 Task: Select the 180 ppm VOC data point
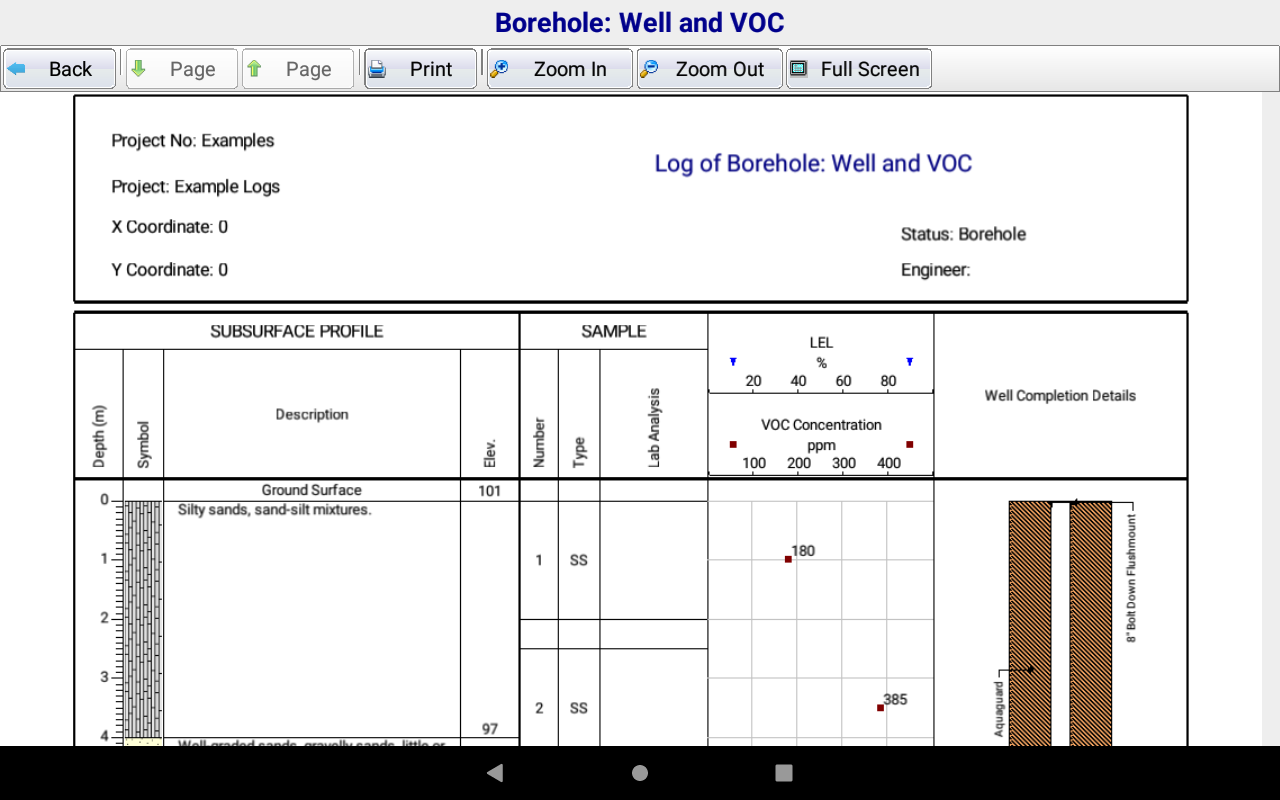(788, 559)
